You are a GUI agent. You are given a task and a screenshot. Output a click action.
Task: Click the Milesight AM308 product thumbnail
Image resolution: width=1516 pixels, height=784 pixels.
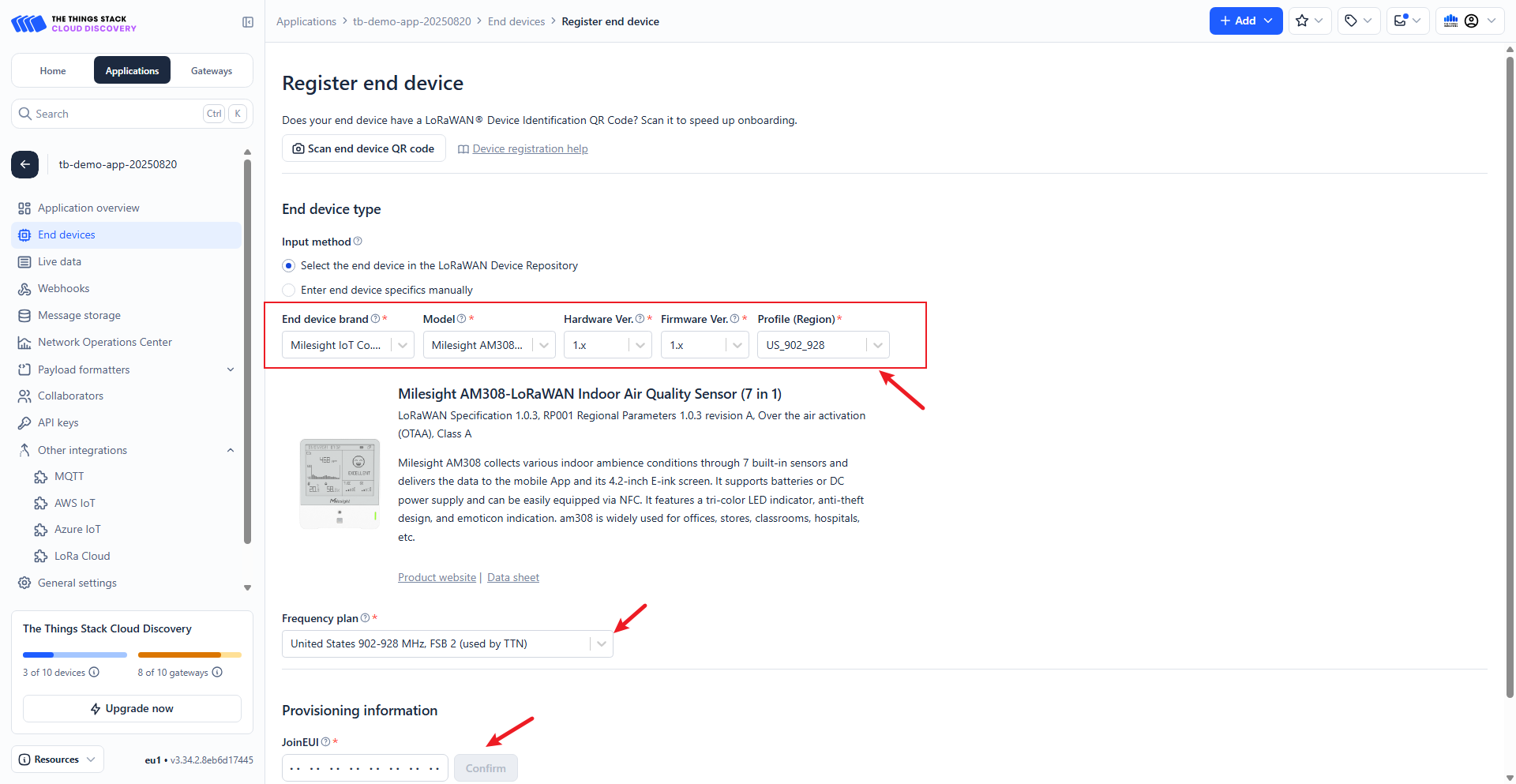click(340, 482)
